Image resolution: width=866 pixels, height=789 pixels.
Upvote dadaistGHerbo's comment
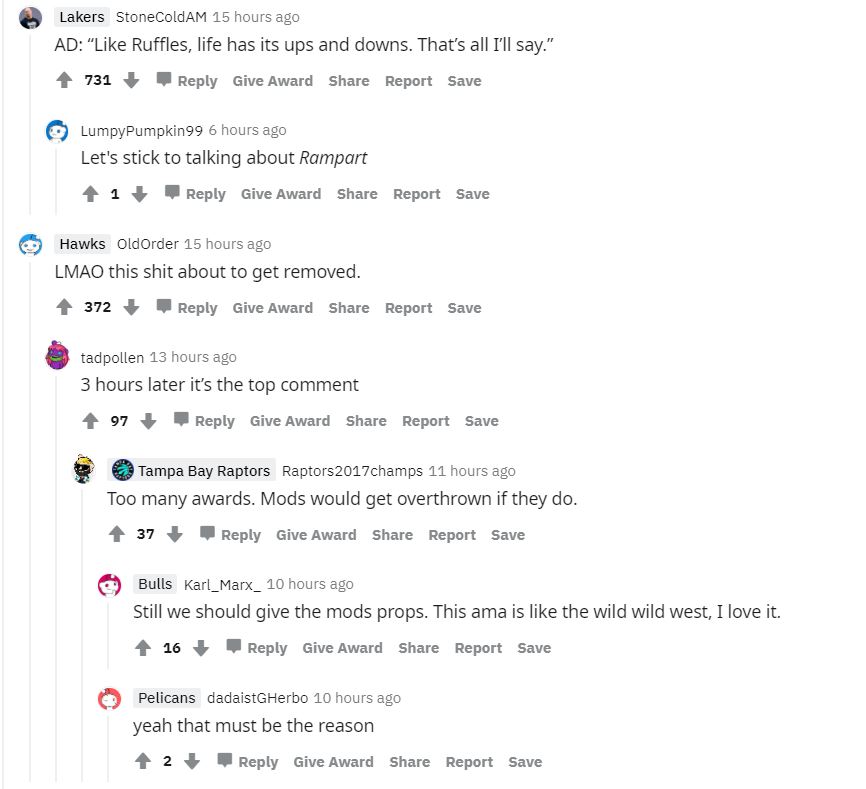pos(143,762)
